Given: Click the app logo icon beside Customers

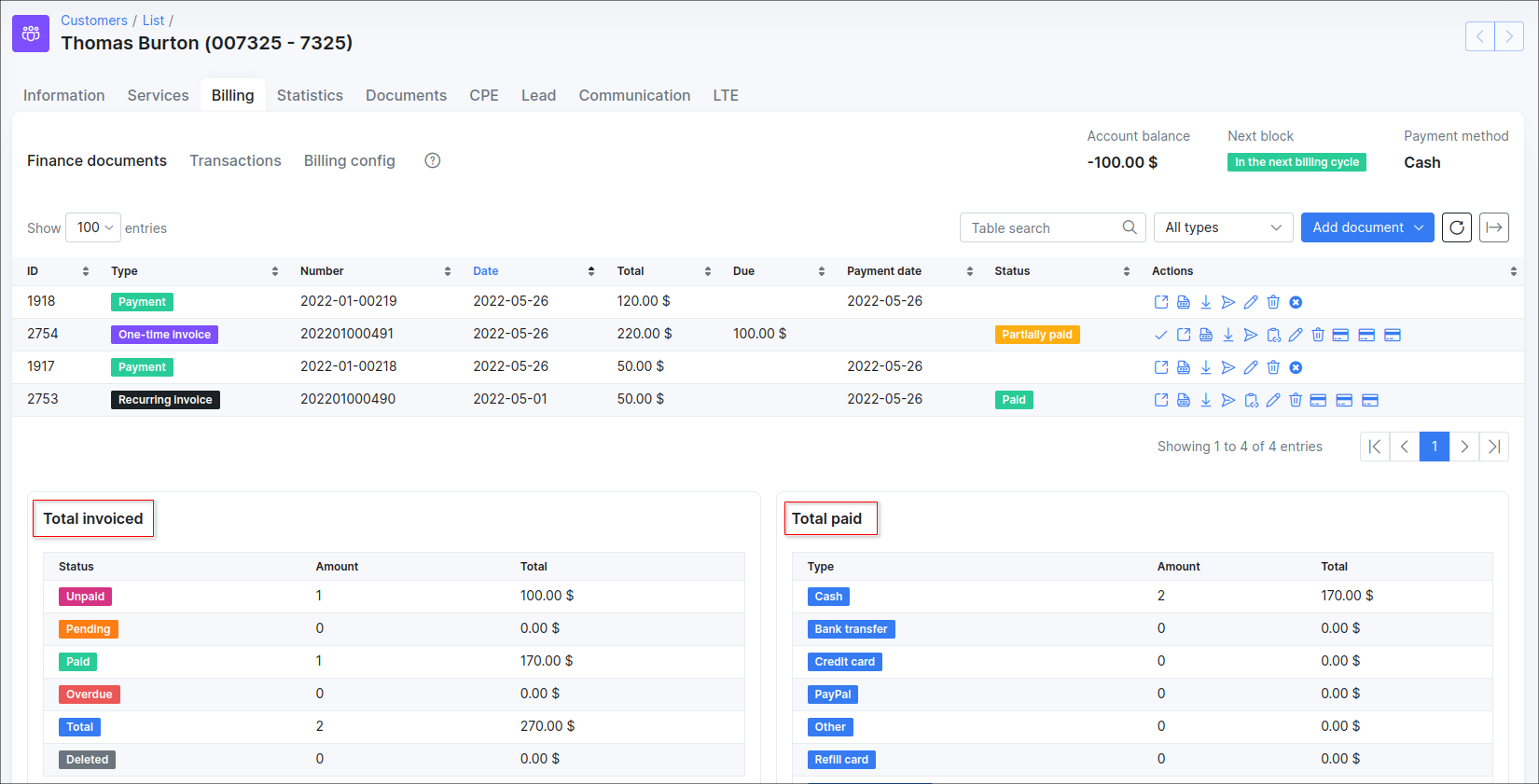Looking at the screenshot, I should tap(31, 34).
